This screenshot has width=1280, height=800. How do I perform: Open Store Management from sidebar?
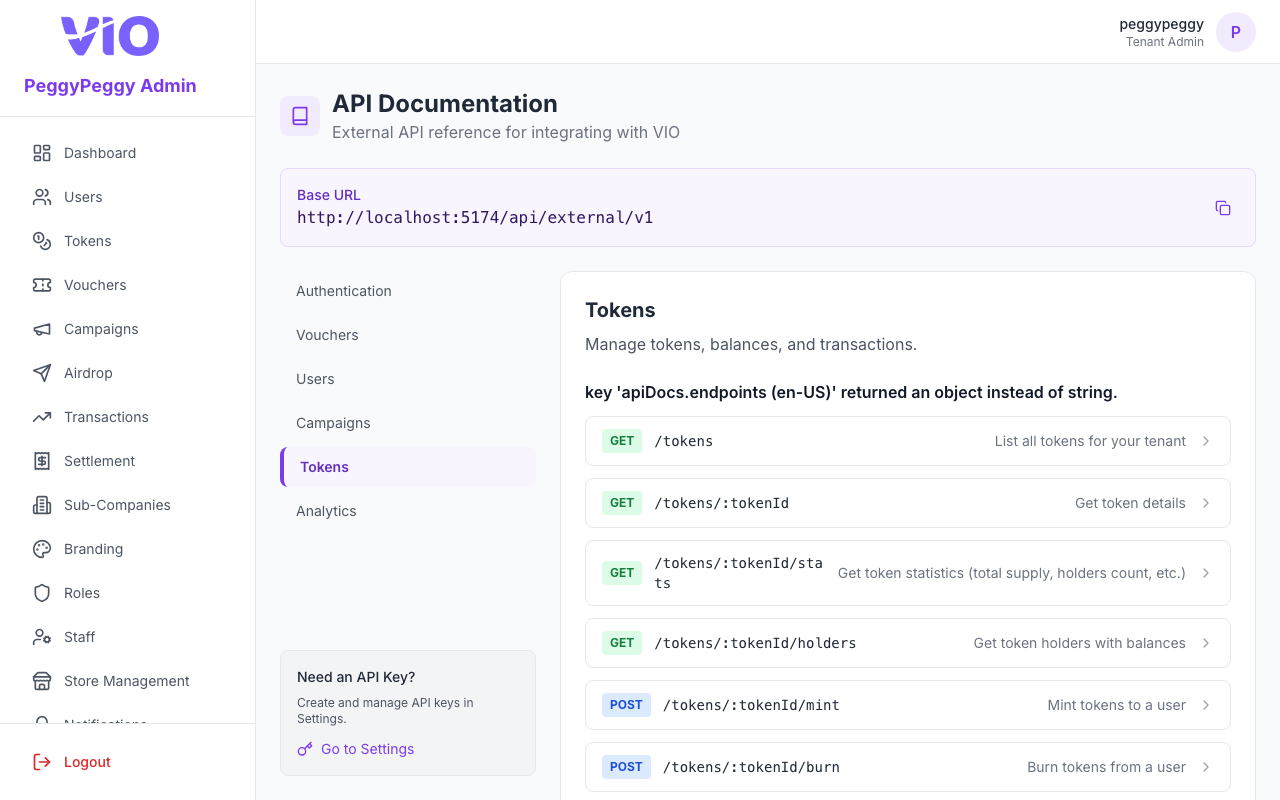(x=128, y=681)
